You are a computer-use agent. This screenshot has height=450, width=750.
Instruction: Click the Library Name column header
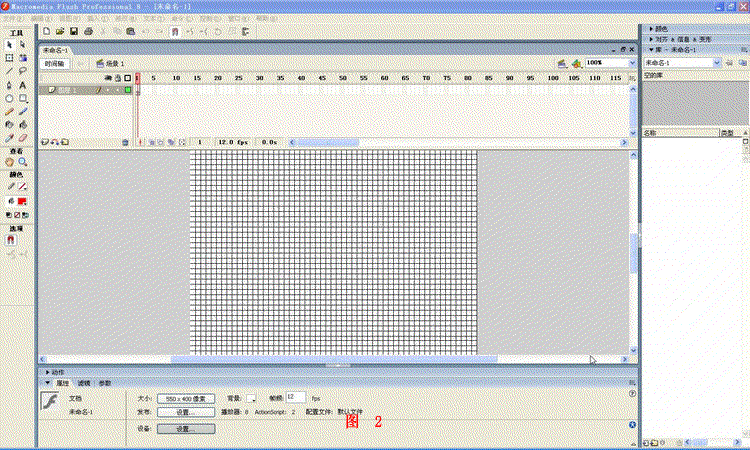[x=681, y=133]
